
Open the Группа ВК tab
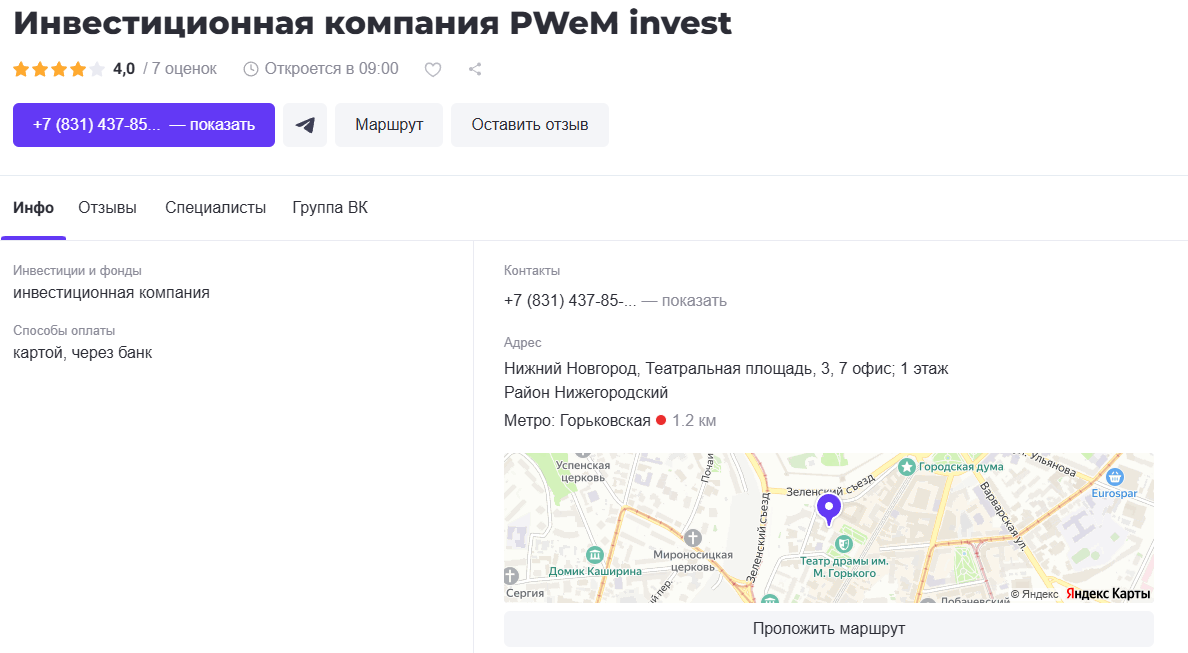(x=330, y=208)
